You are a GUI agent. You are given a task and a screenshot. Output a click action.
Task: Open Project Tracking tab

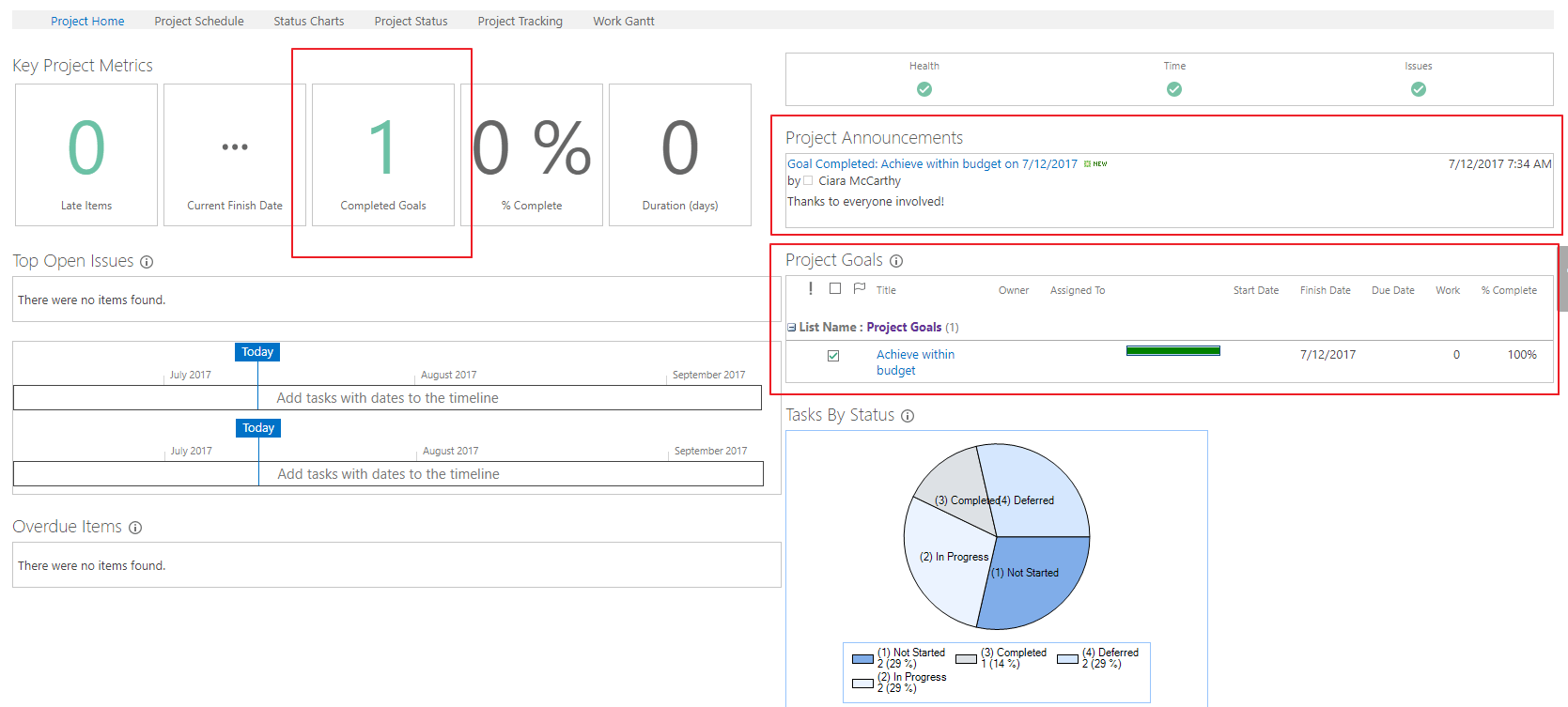pos(520,21)
